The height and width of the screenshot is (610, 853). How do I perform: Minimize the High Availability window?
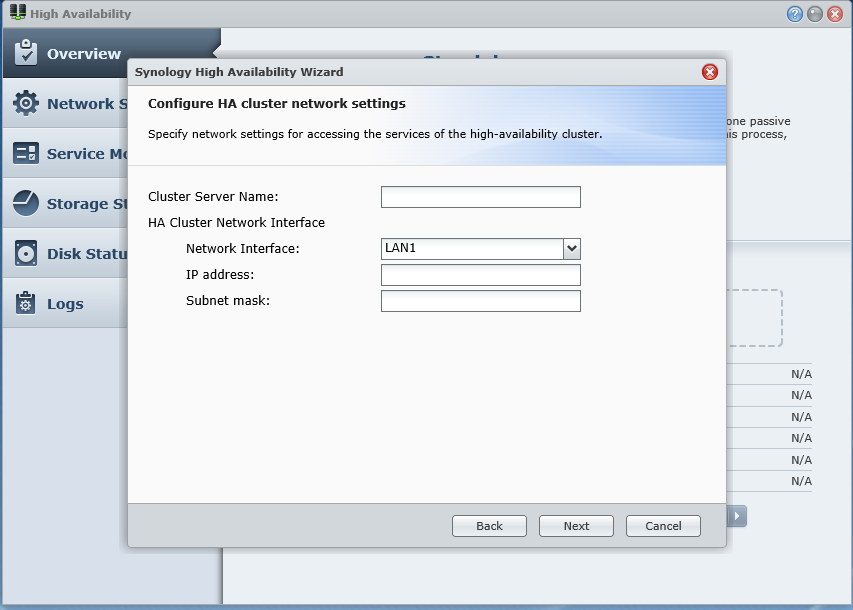(814, 14)
